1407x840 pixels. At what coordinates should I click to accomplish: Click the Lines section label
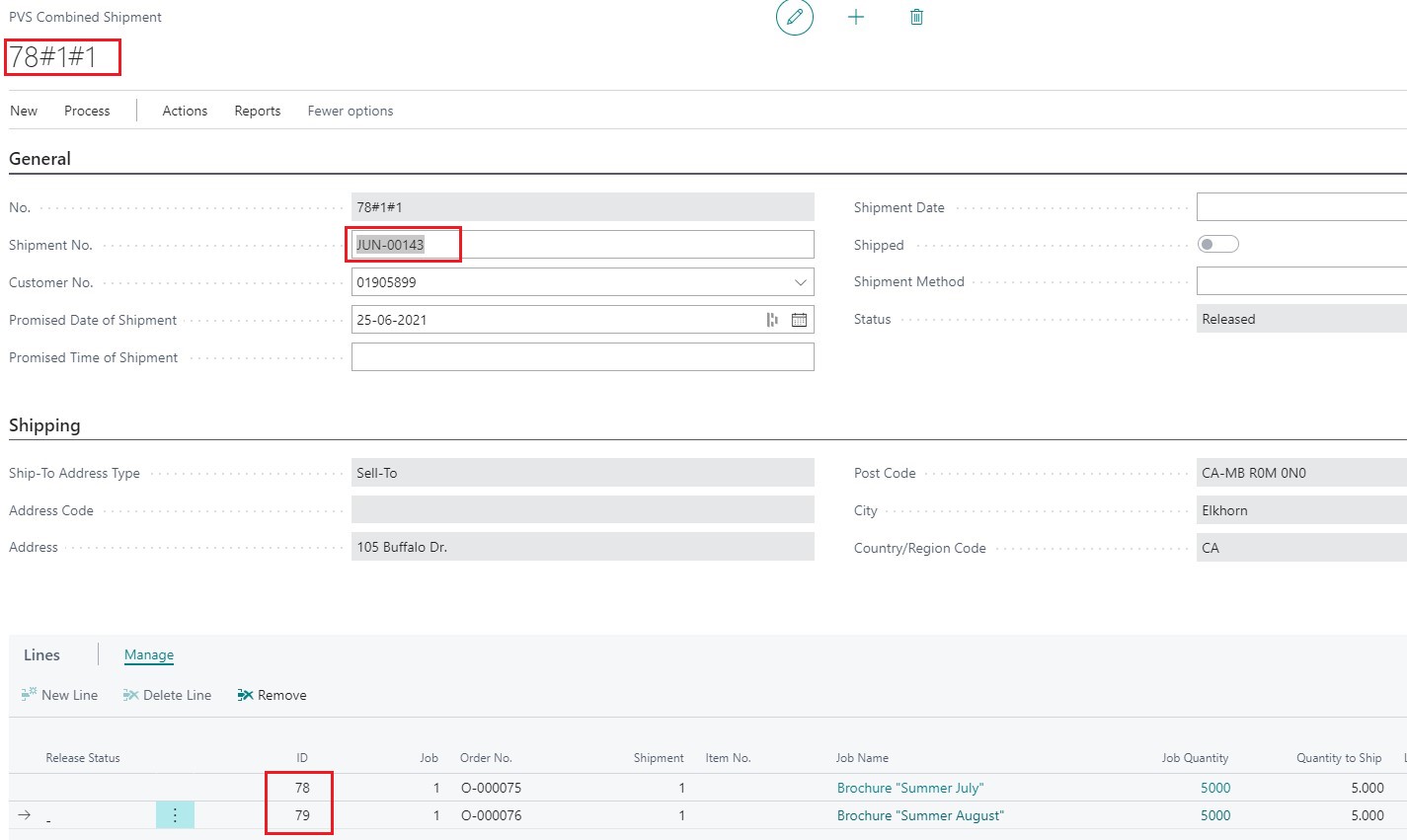[41, 654]
